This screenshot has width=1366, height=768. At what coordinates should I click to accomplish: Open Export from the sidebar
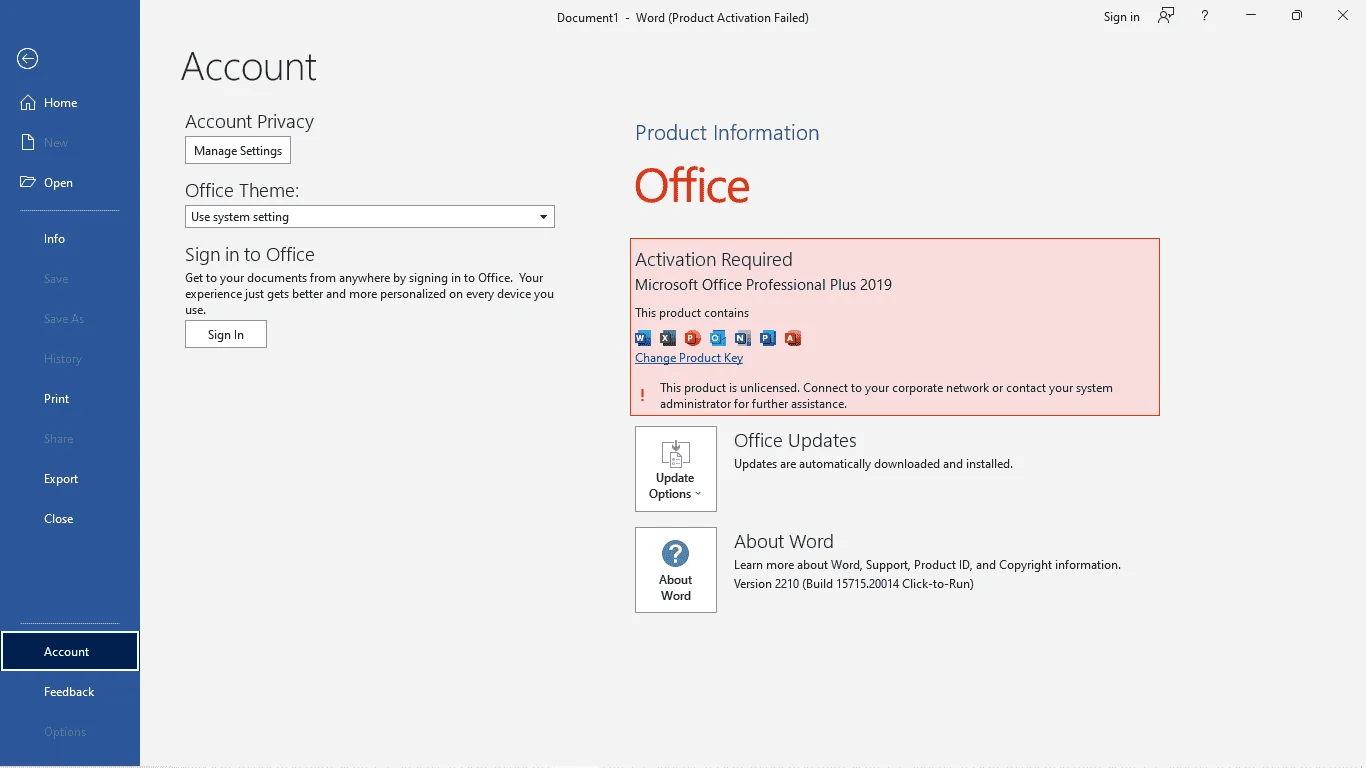[x=70, y=479]
